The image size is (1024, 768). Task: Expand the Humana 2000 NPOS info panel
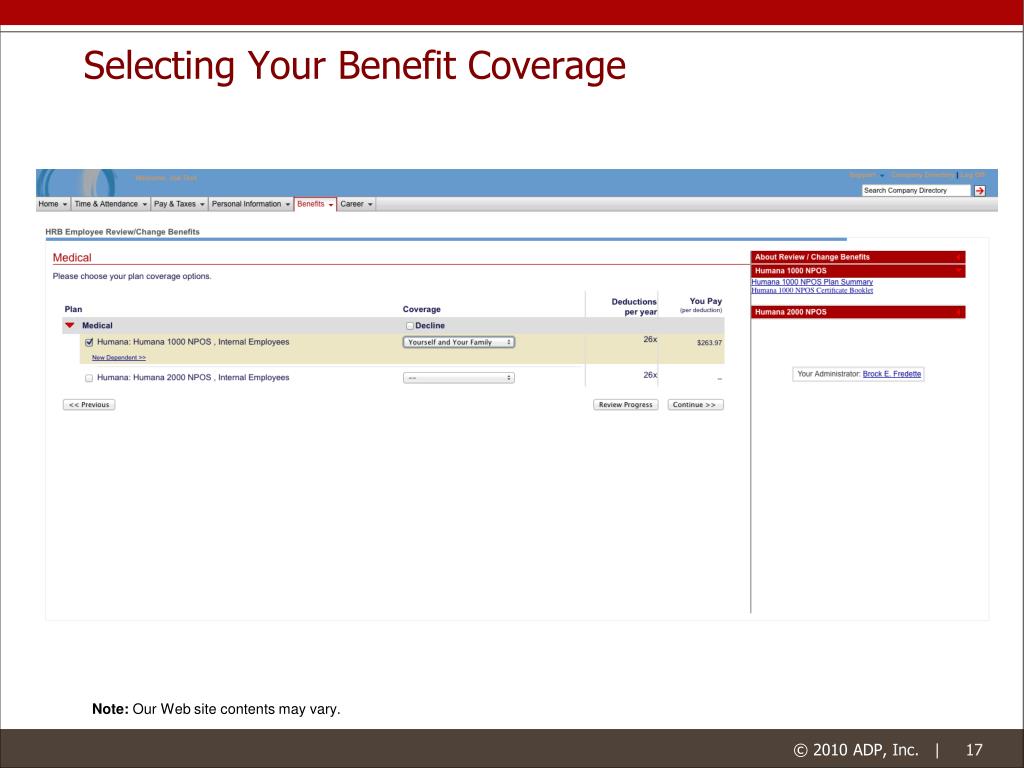point(857,312)
